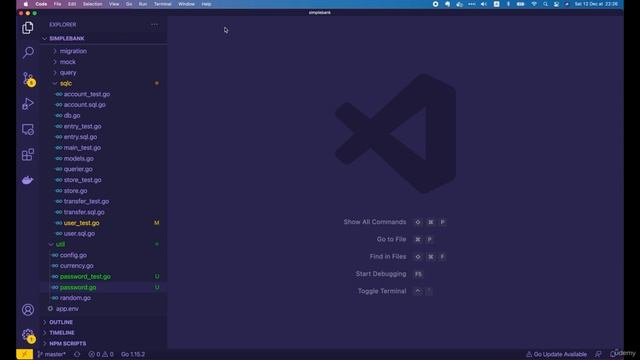640x360 pixels.
Task: Open the Code application menu
Action: click(x=41, y=4)
